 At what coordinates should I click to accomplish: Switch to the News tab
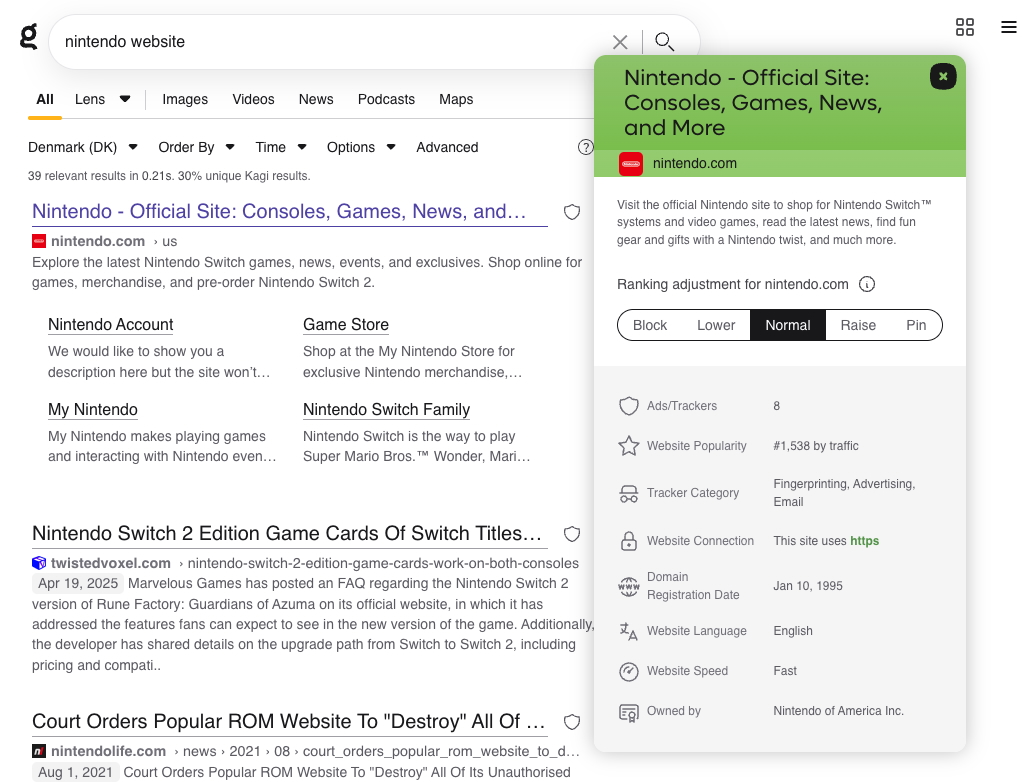point(315,99)
